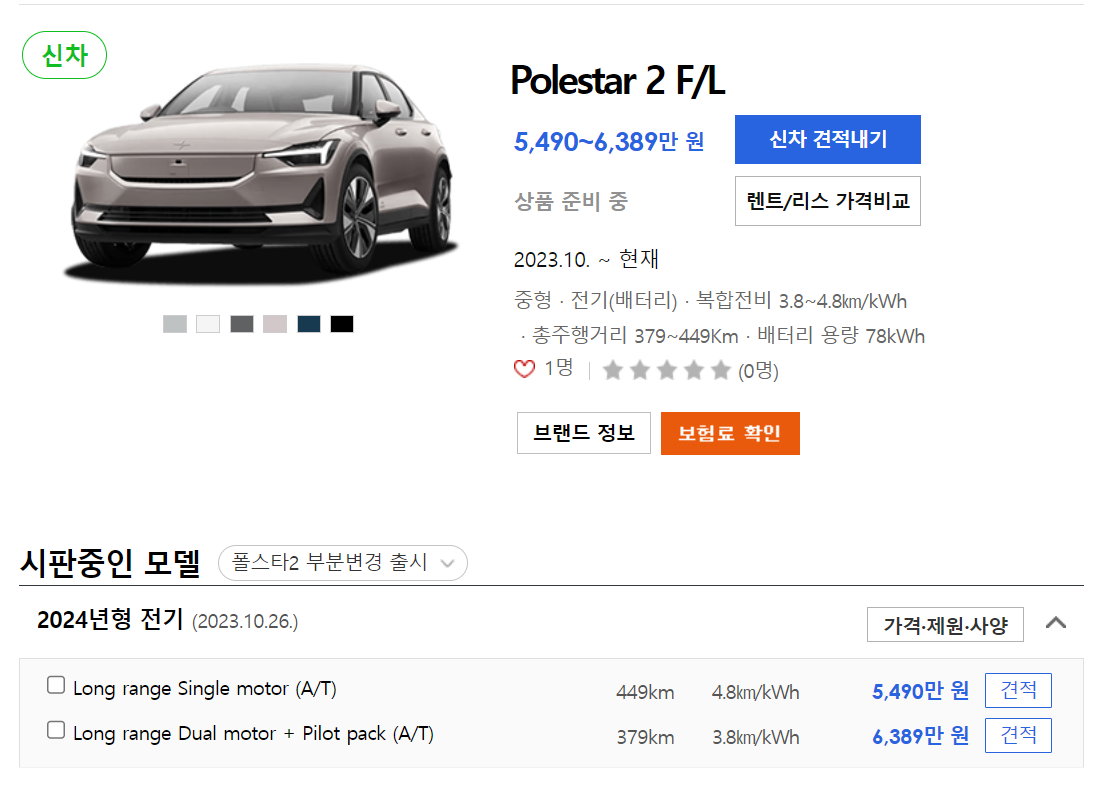Click 렌트/리스 가격비교 button
Image resolution: width=1107 pixels, height=785 pixels.
coord(827,201)
